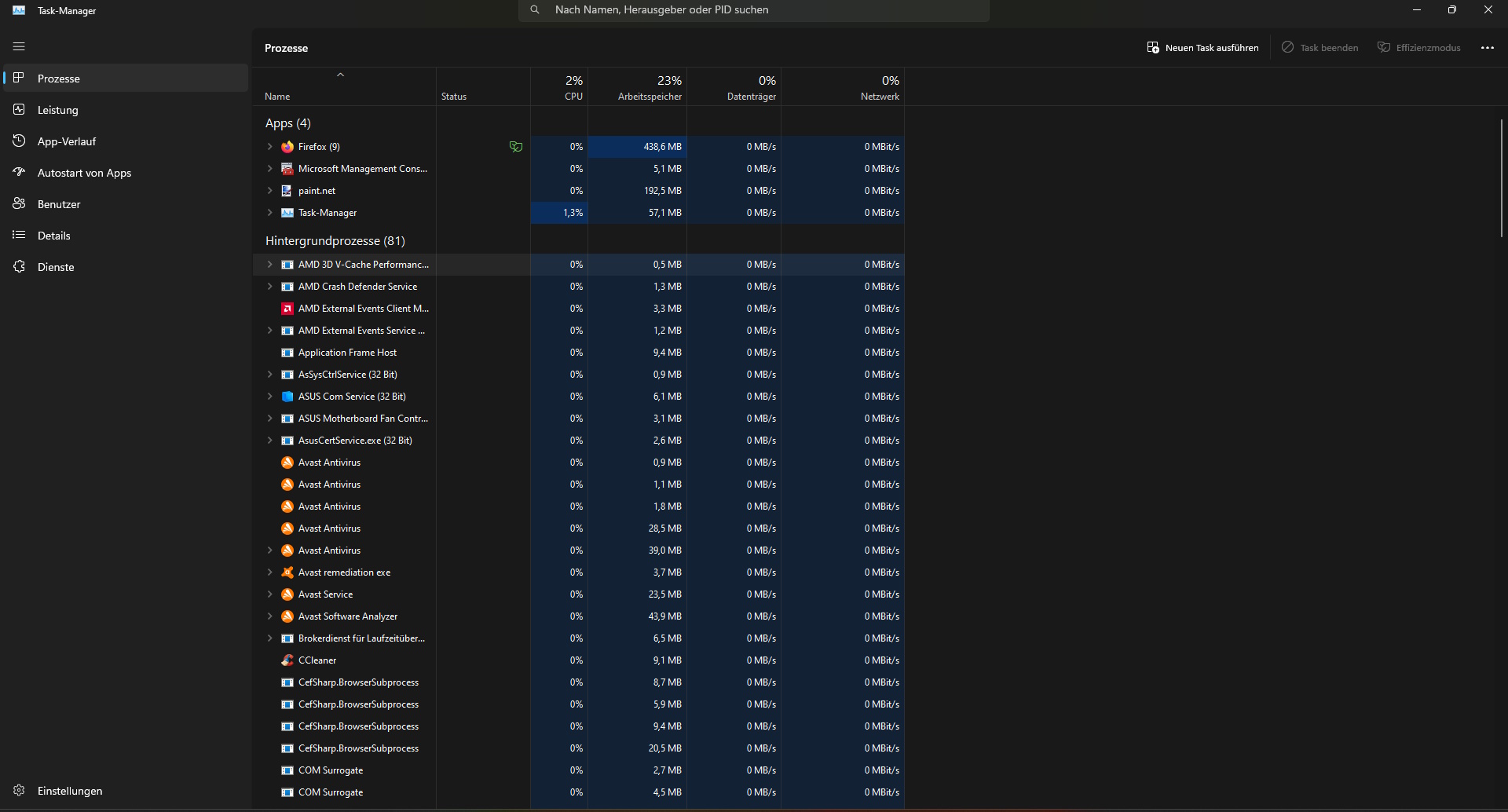Click the App-Verlauf history icon

(x=19, y=141)
